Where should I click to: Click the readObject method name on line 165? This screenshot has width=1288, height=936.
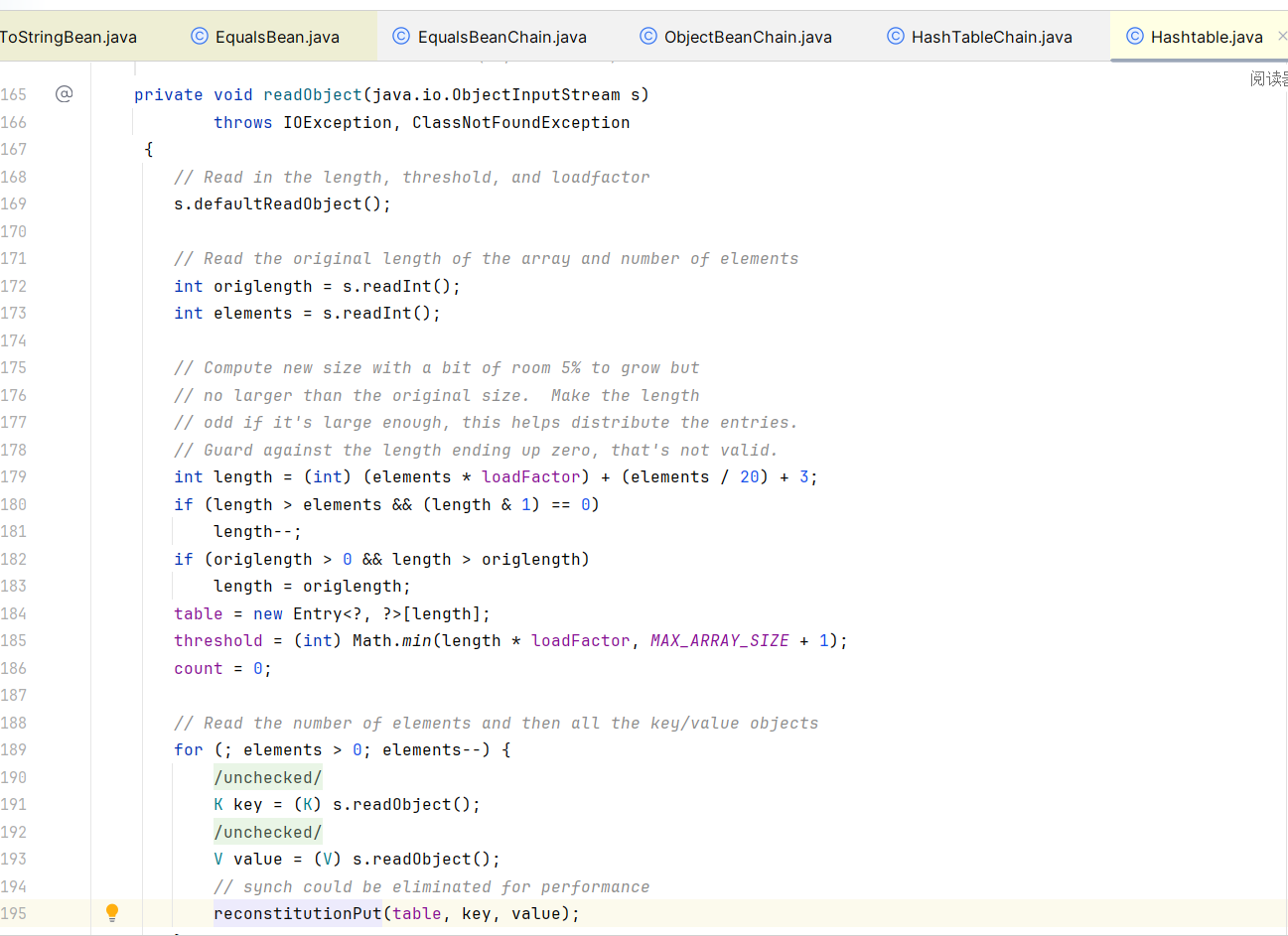[313, 94]
